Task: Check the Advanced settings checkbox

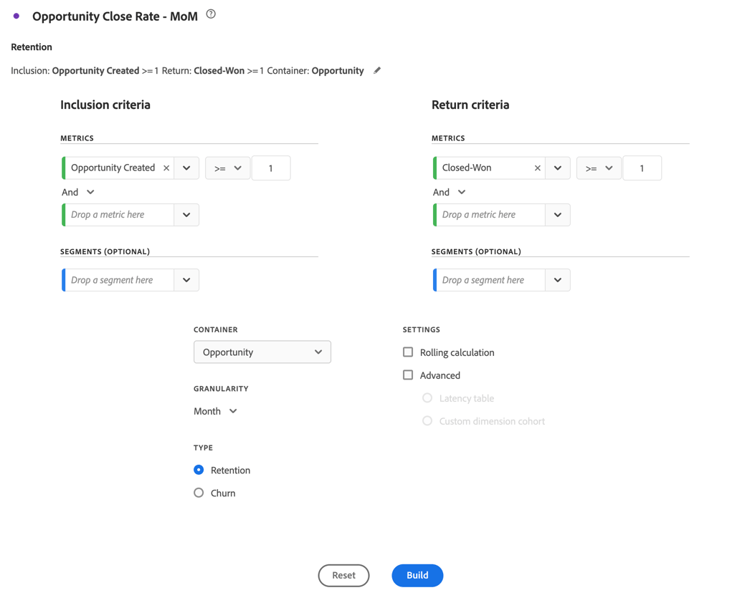Action: [x=408, y=375]
